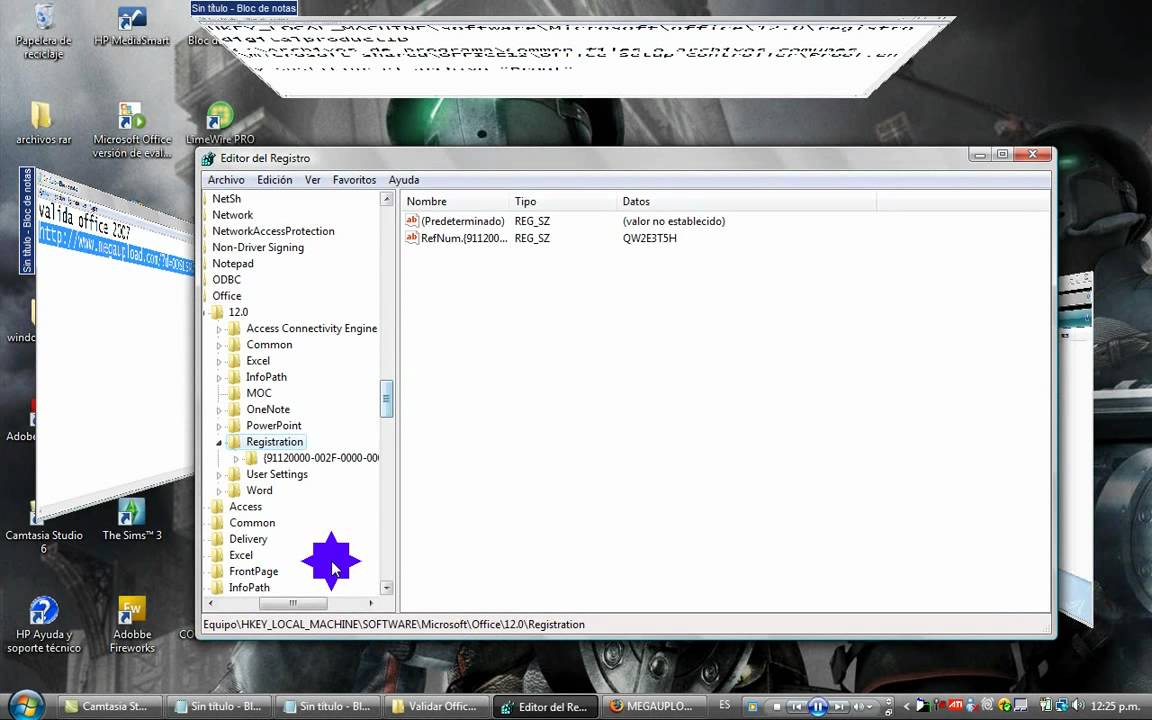This screenshot has height=720, width=1152.
Task: Open the Papelera de reciclaje icon
Action: coord(43,32)
